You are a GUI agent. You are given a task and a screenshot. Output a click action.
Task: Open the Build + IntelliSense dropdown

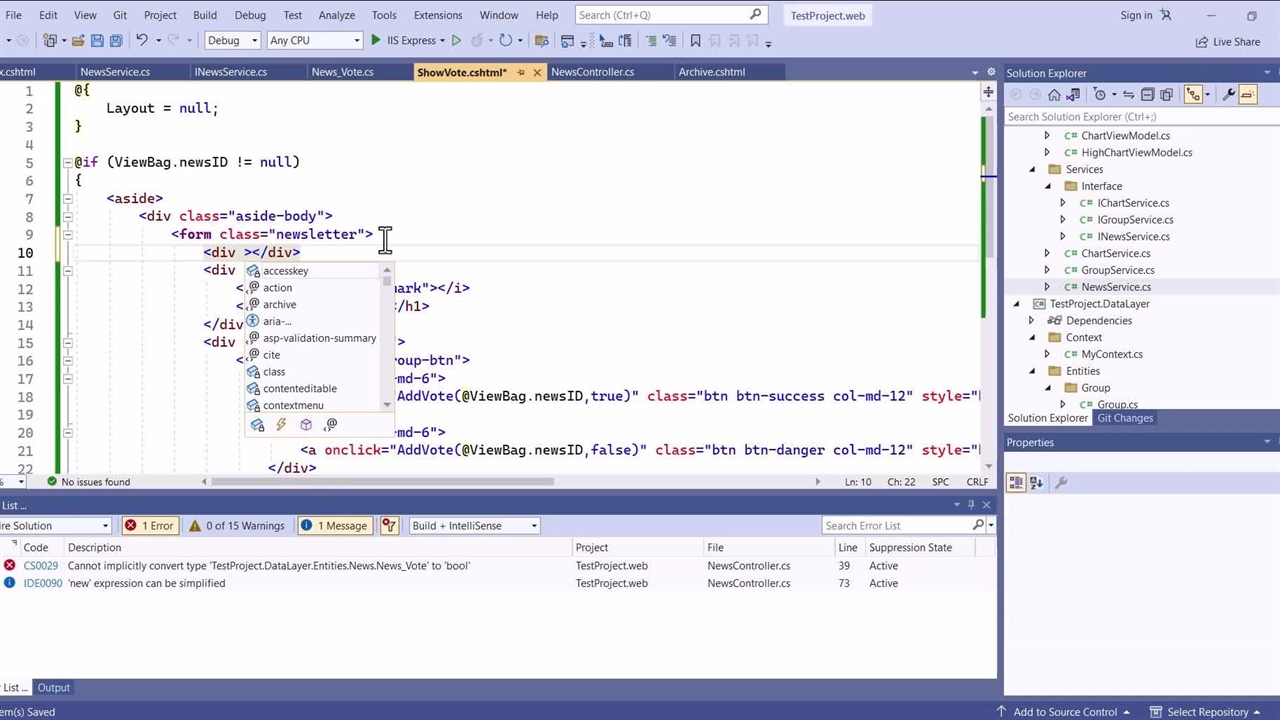[x=475, y=526]
